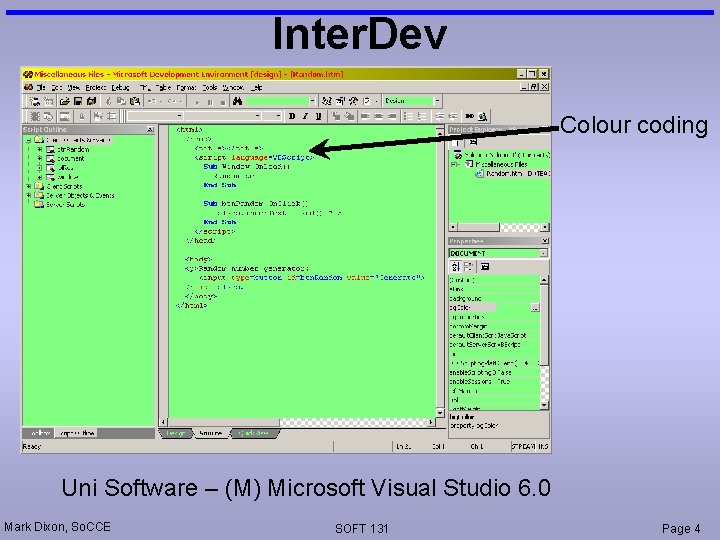Click the Properties list scroll down arrow
This screenshot has width=720, height=540.
tap(544, 405)
